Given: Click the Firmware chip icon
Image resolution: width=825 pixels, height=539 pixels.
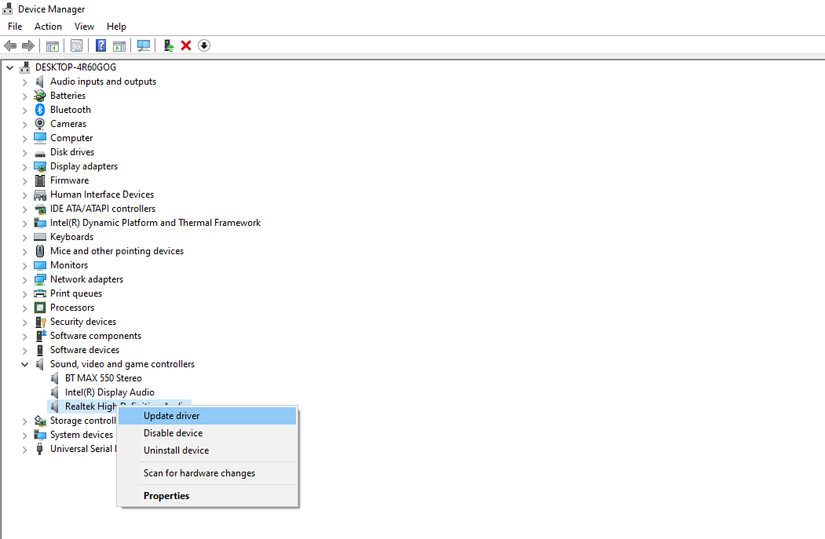Looking at the screenshot, I should point(40,181).
